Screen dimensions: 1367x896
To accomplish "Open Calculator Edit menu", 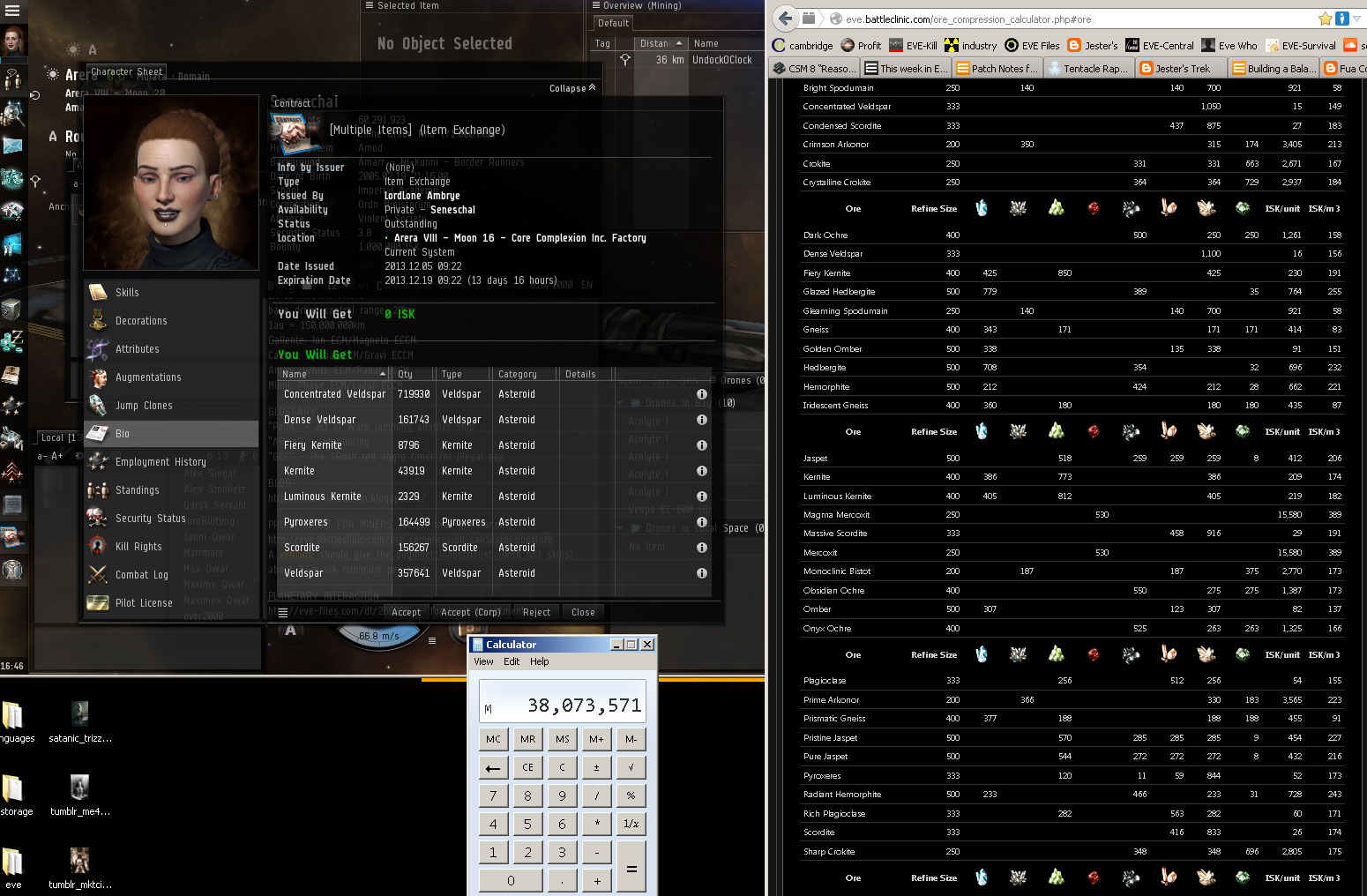I will coord(512,661).
